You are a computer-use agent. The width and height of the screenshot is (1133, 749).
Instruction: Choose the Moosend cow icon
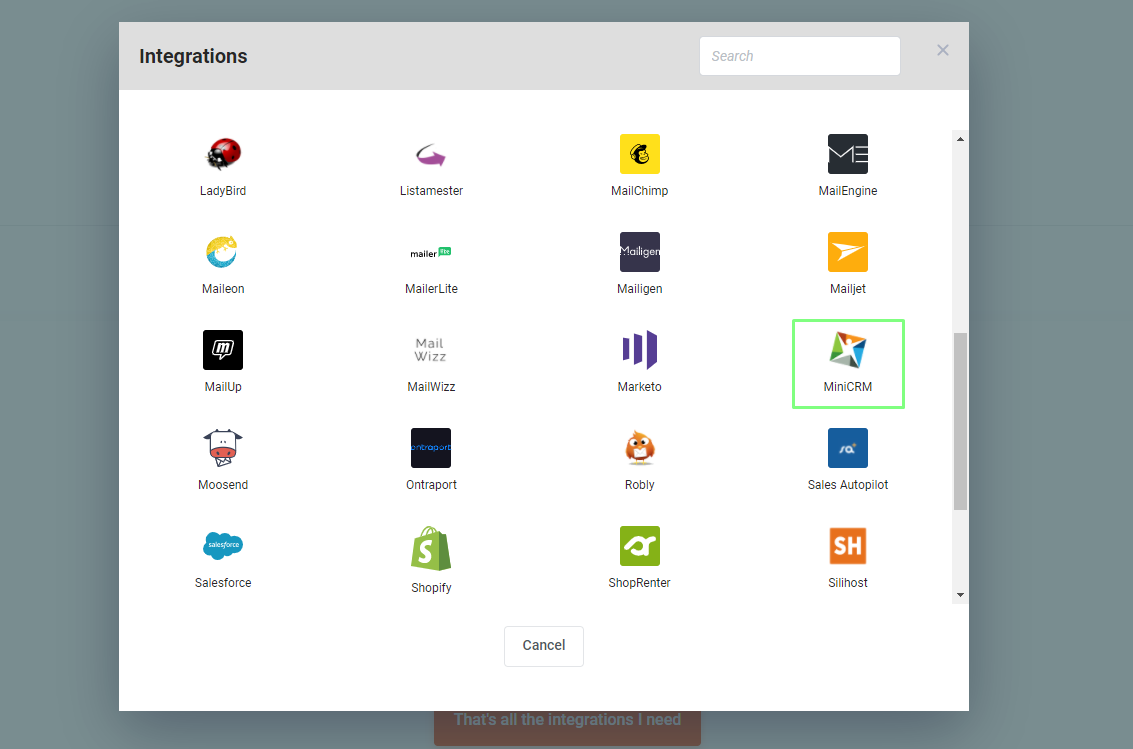[223, 448]
